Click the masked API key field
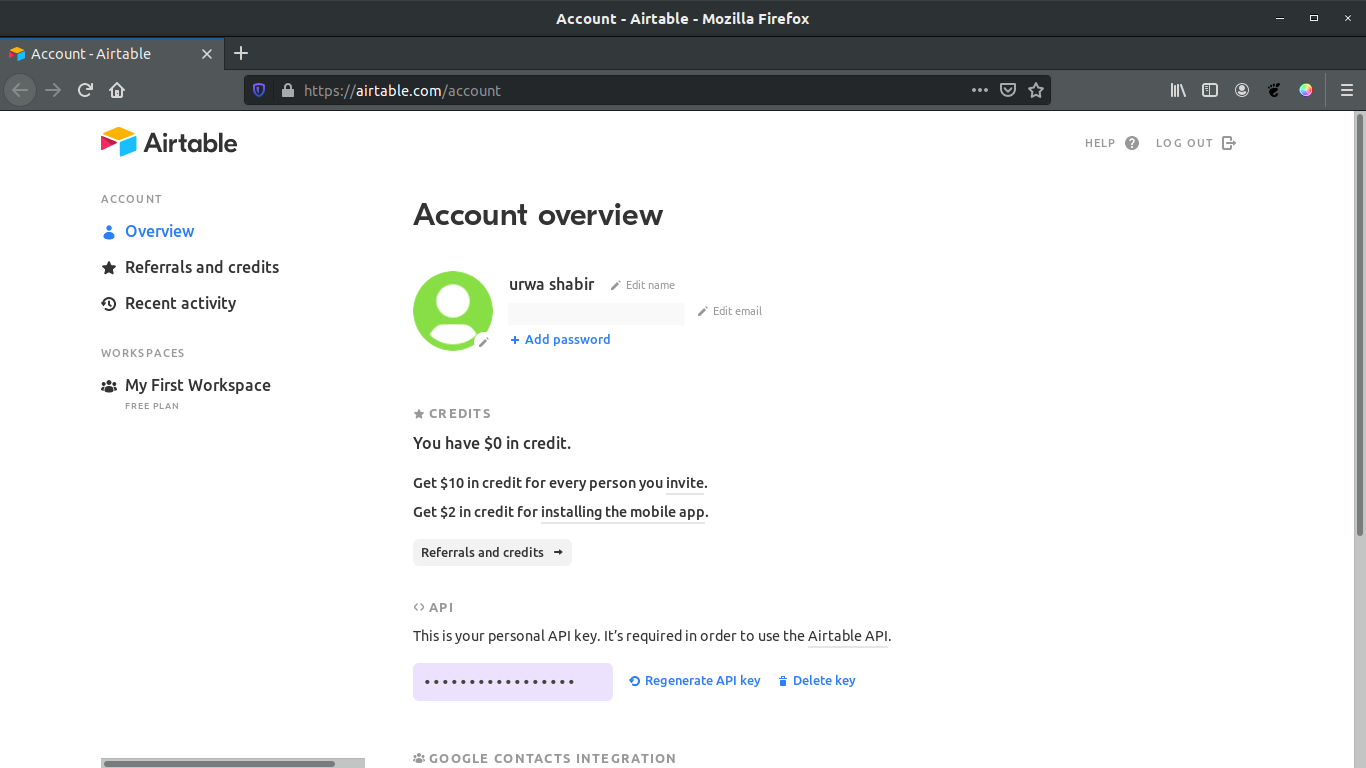The image size is (1366, 768). [x=513, y=682]
